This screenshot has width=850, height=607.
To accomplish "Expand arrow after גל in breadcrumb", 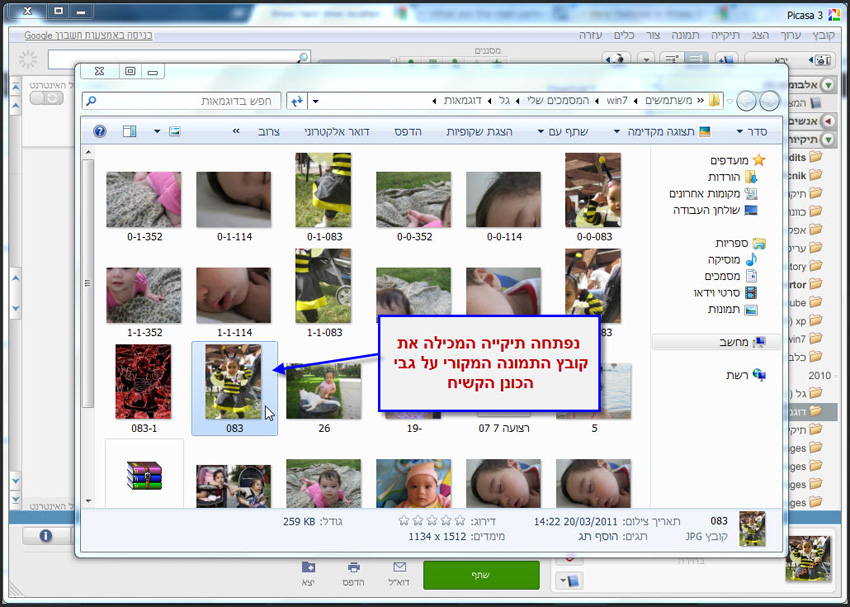I will [x=490, y=101].
